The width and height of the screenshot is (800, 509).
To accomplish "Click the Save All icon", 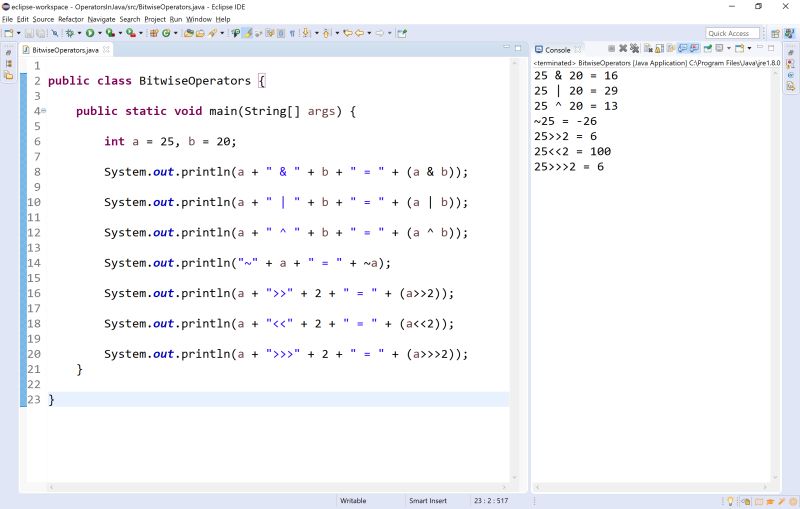I will click(x=41, y=33).
